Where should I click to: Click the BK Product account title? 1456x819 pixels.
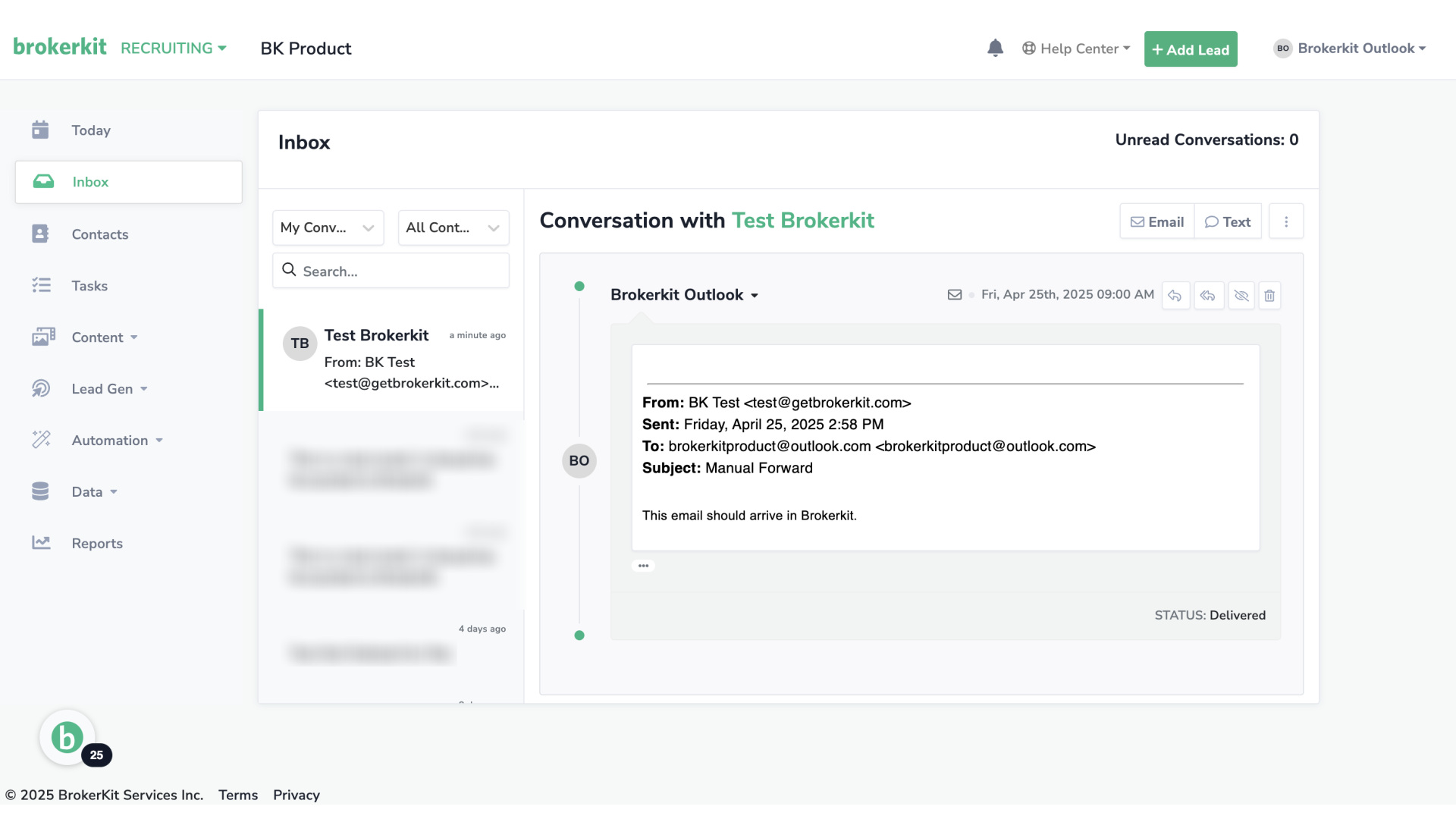click(x=306, y=49)
